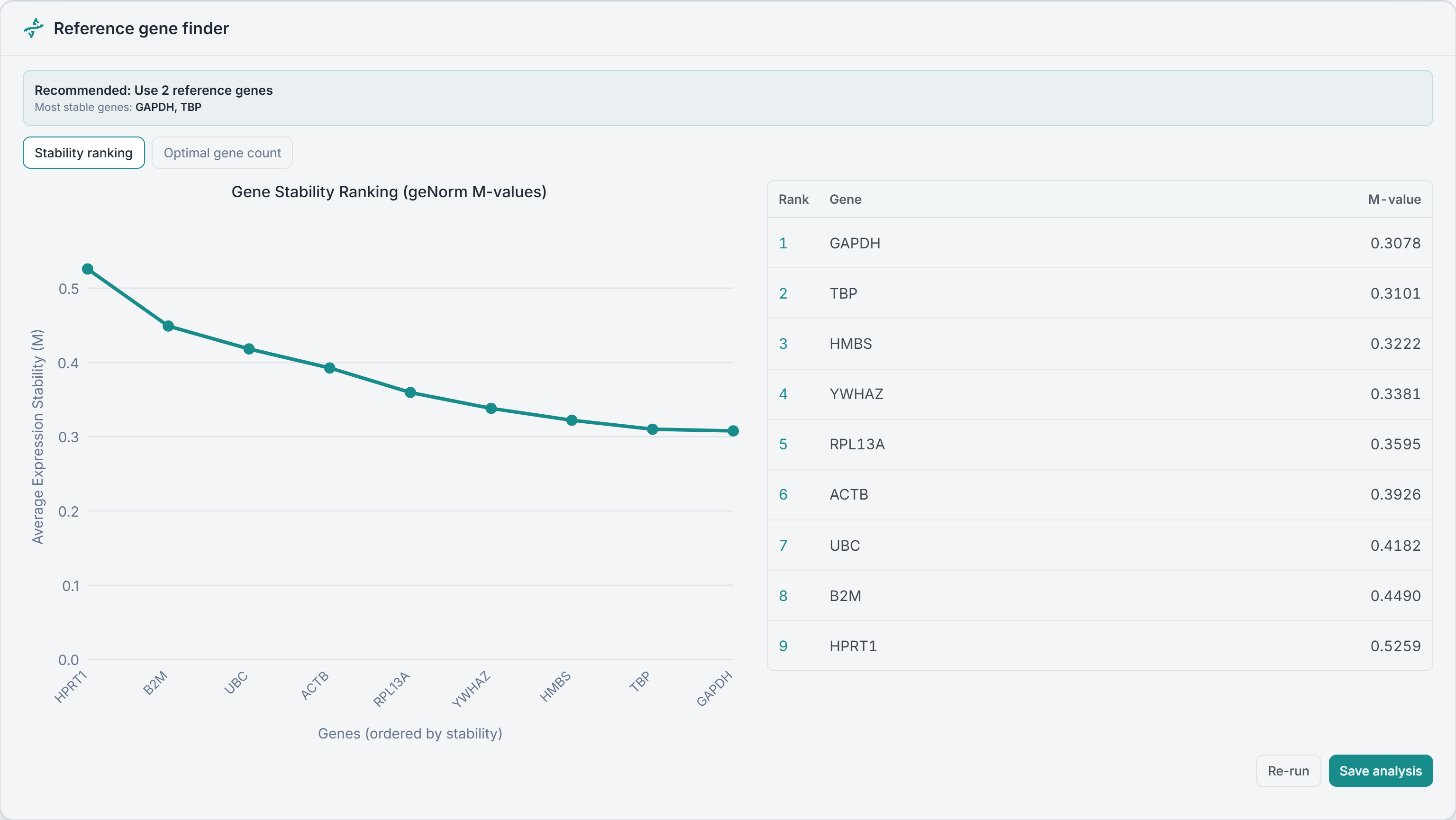Click the Reference gene finder title
This screenshot has width=1456, height=820.
coord(141,28)
